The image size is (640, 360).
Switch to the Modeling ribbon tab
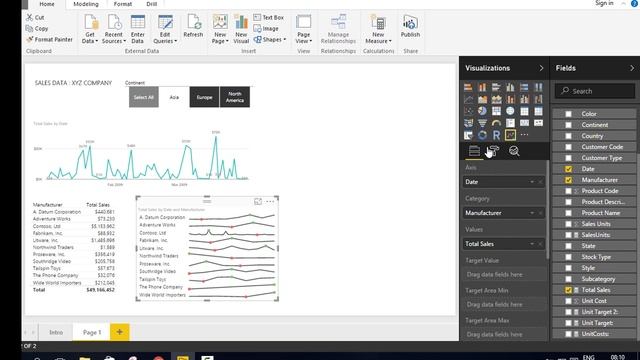point(86,4)
